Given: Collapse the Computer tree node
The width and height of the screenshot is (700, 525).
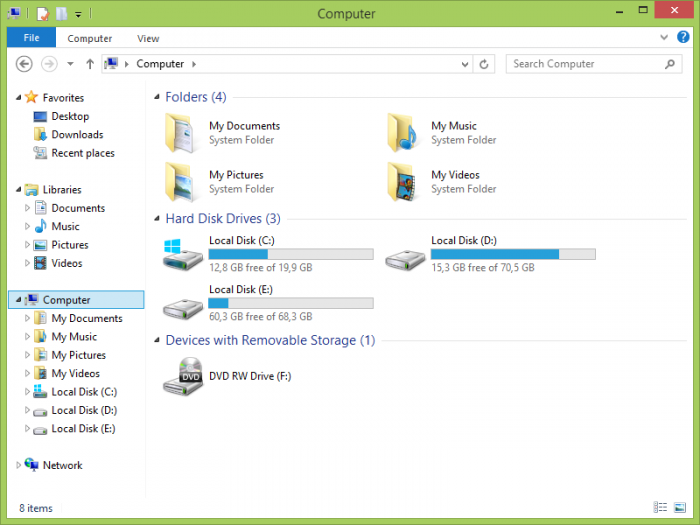Looking at the screenshot, I should pos(18,300).
